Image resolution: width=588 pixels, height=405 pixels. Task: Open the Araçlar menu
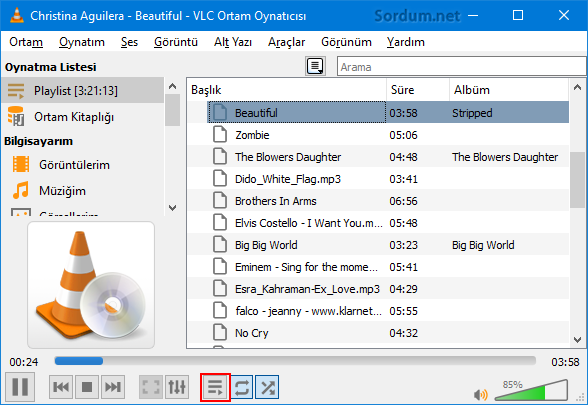286,42
